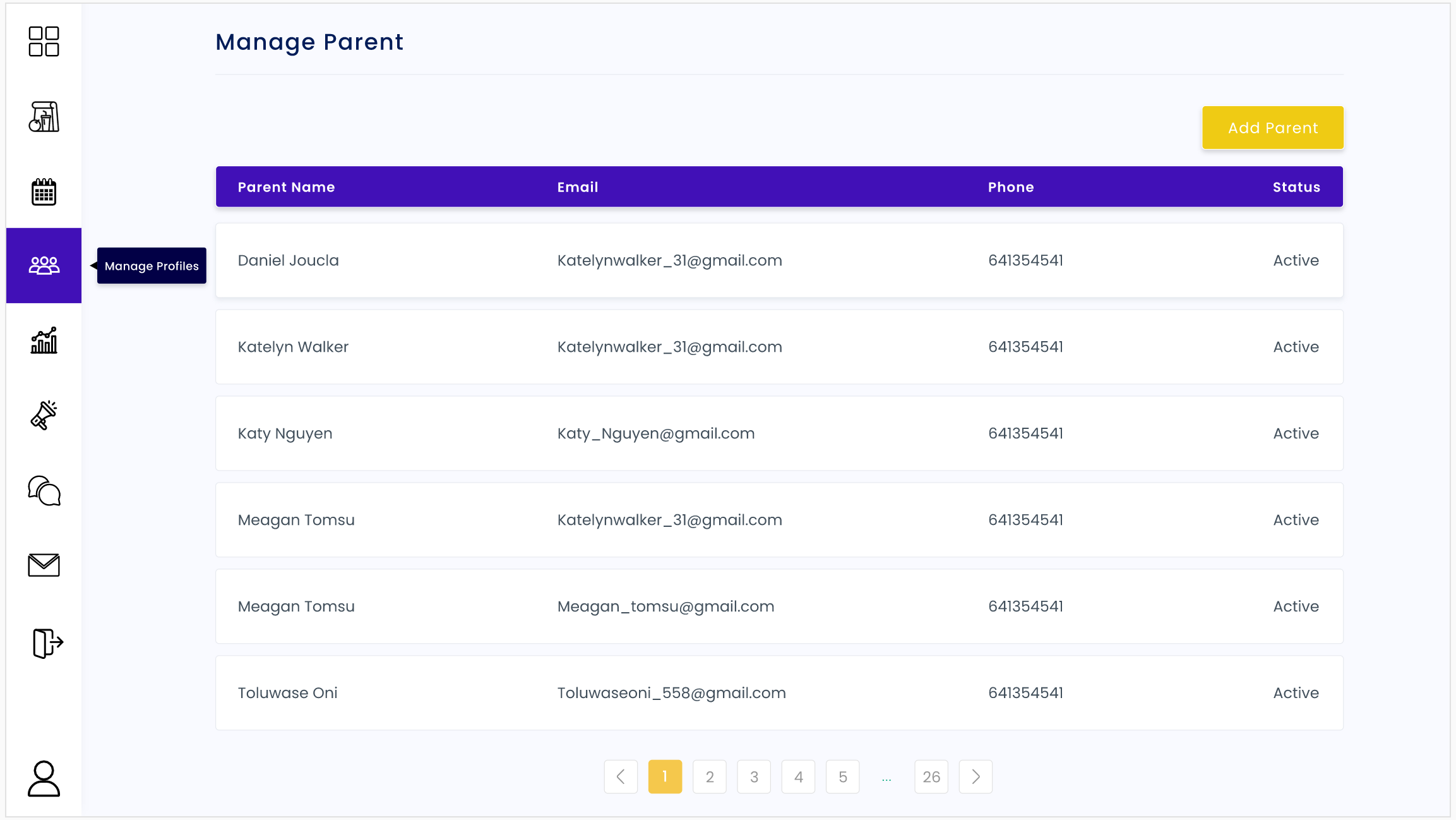The height and width of the screenshot is (820, 1456).
Task: Open the envelope mail icon
Action: [x=44, y=565]
